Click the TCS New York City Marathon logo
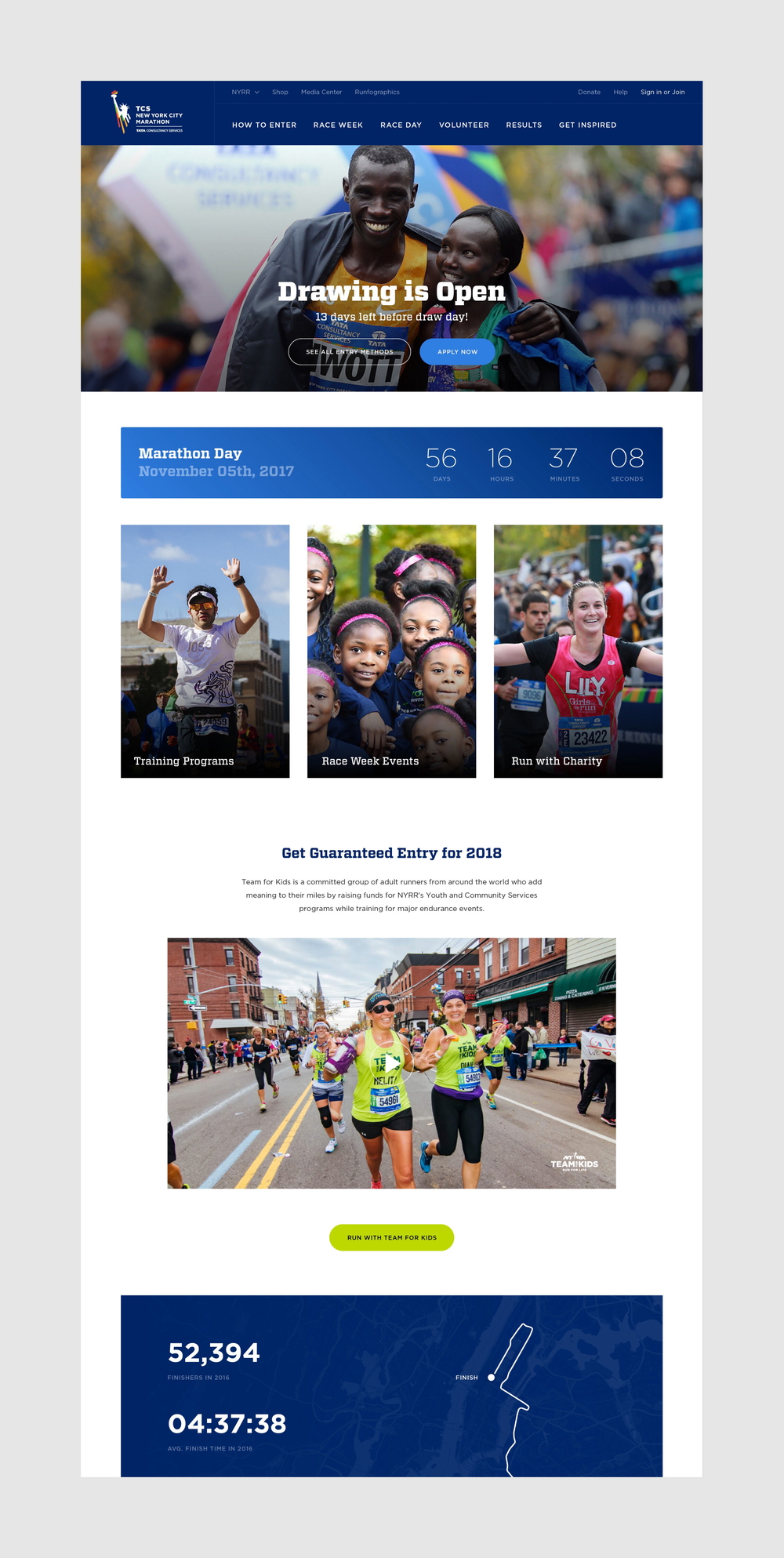This screenshot has height=1558, width=784. pos(147,114)
